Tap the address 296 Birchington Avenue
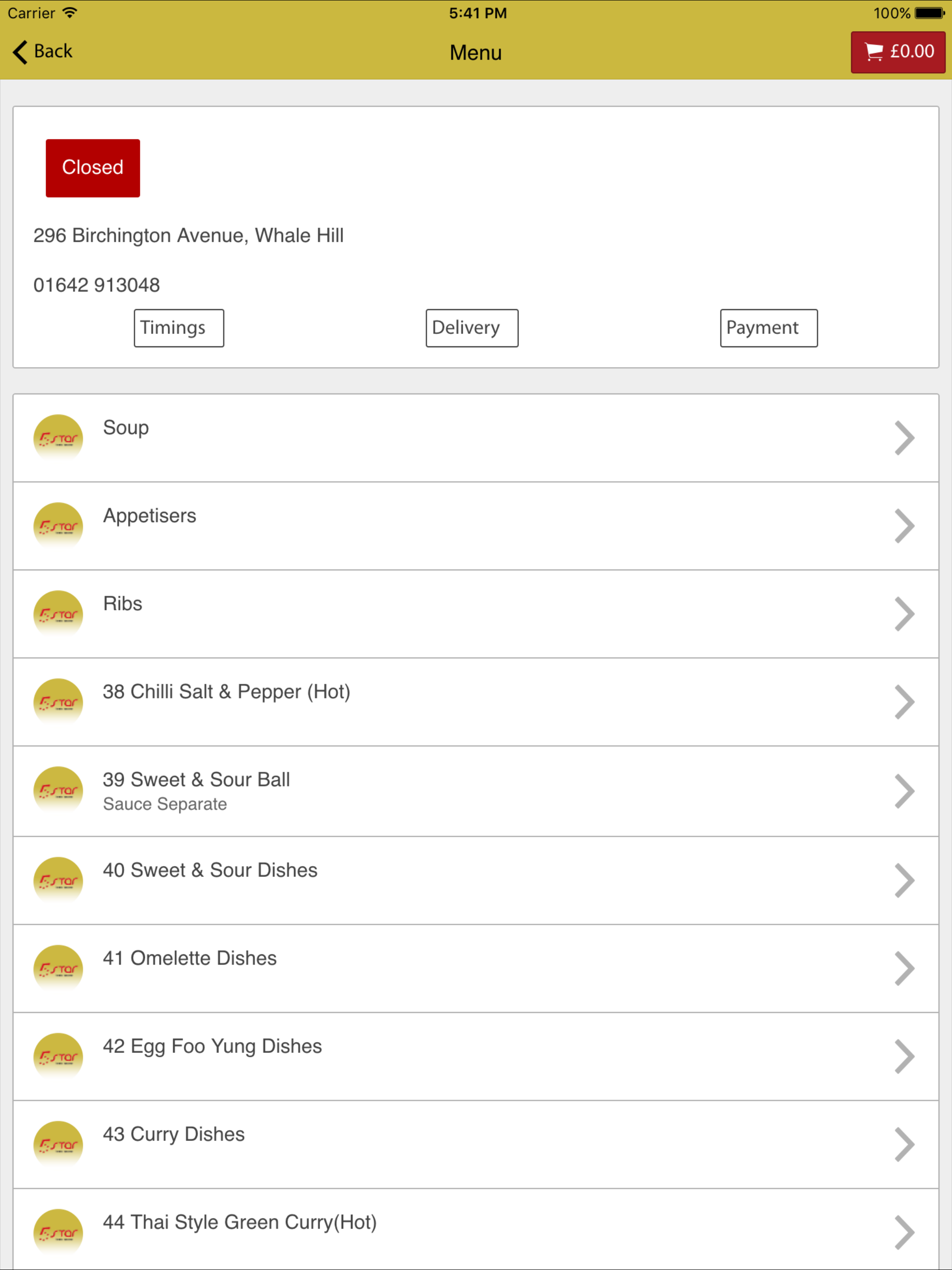This screenshot has height=1270, width=952. coord(188,235)
